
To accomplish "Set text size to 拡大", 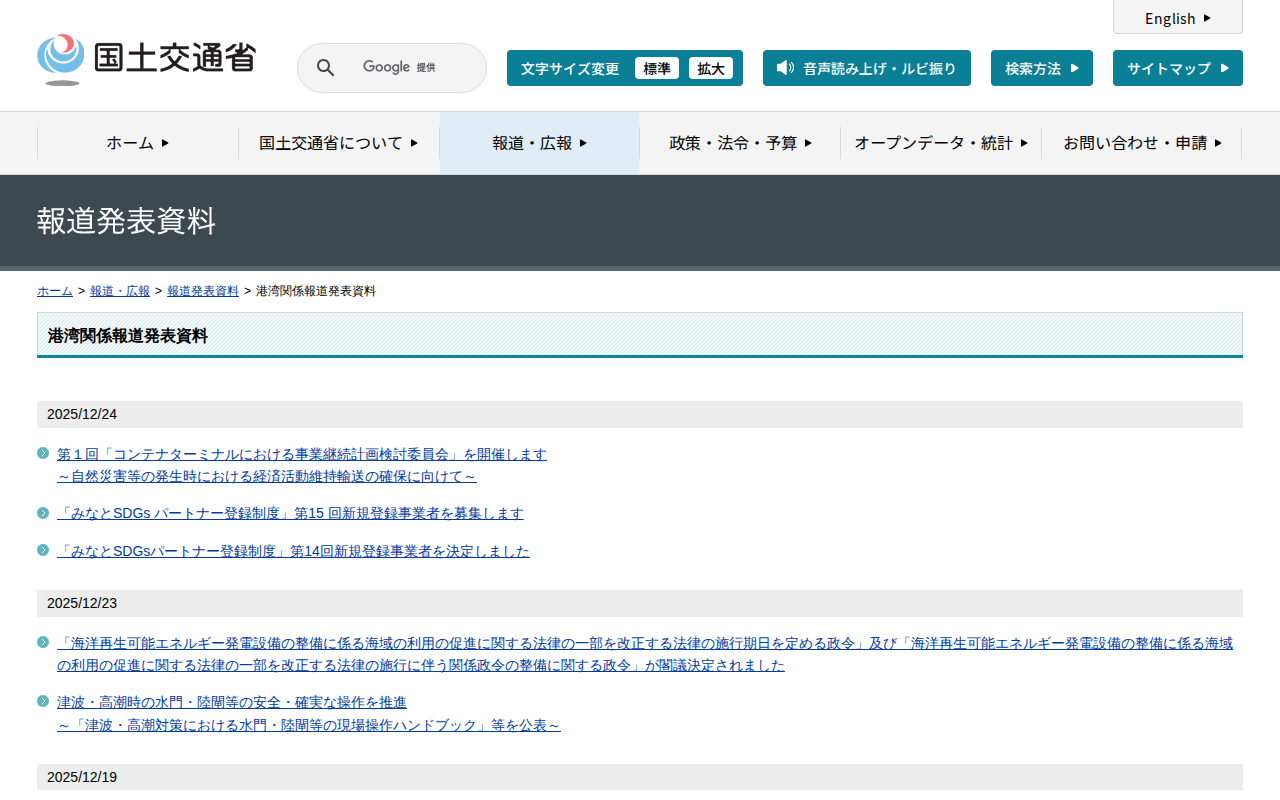I will (711, 68).
